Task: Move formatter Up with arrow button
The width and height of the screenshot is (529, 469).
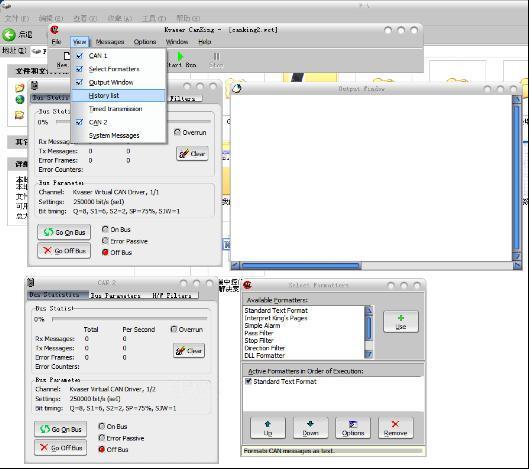Action: pyautogui.click(x=268, y=428)
